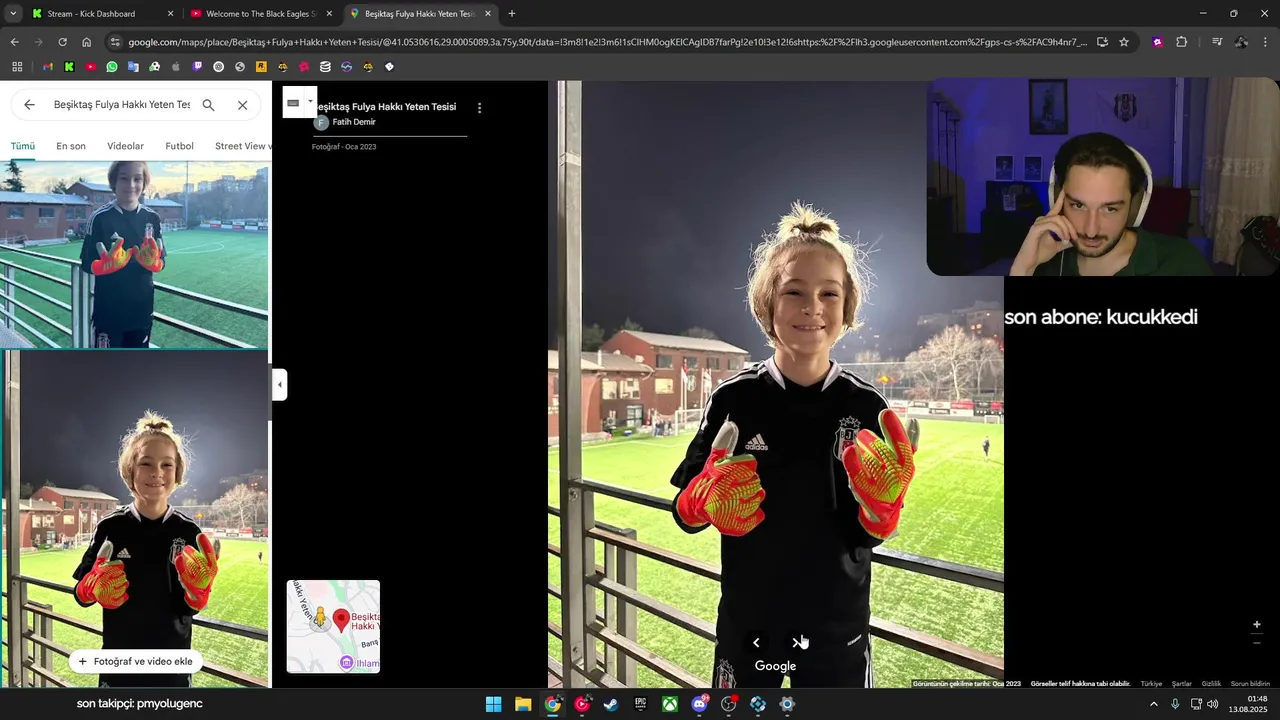1280x720 pixels.
Task: Clear the Maps search box
Action: pyautogui.click(x=242, y=105)
